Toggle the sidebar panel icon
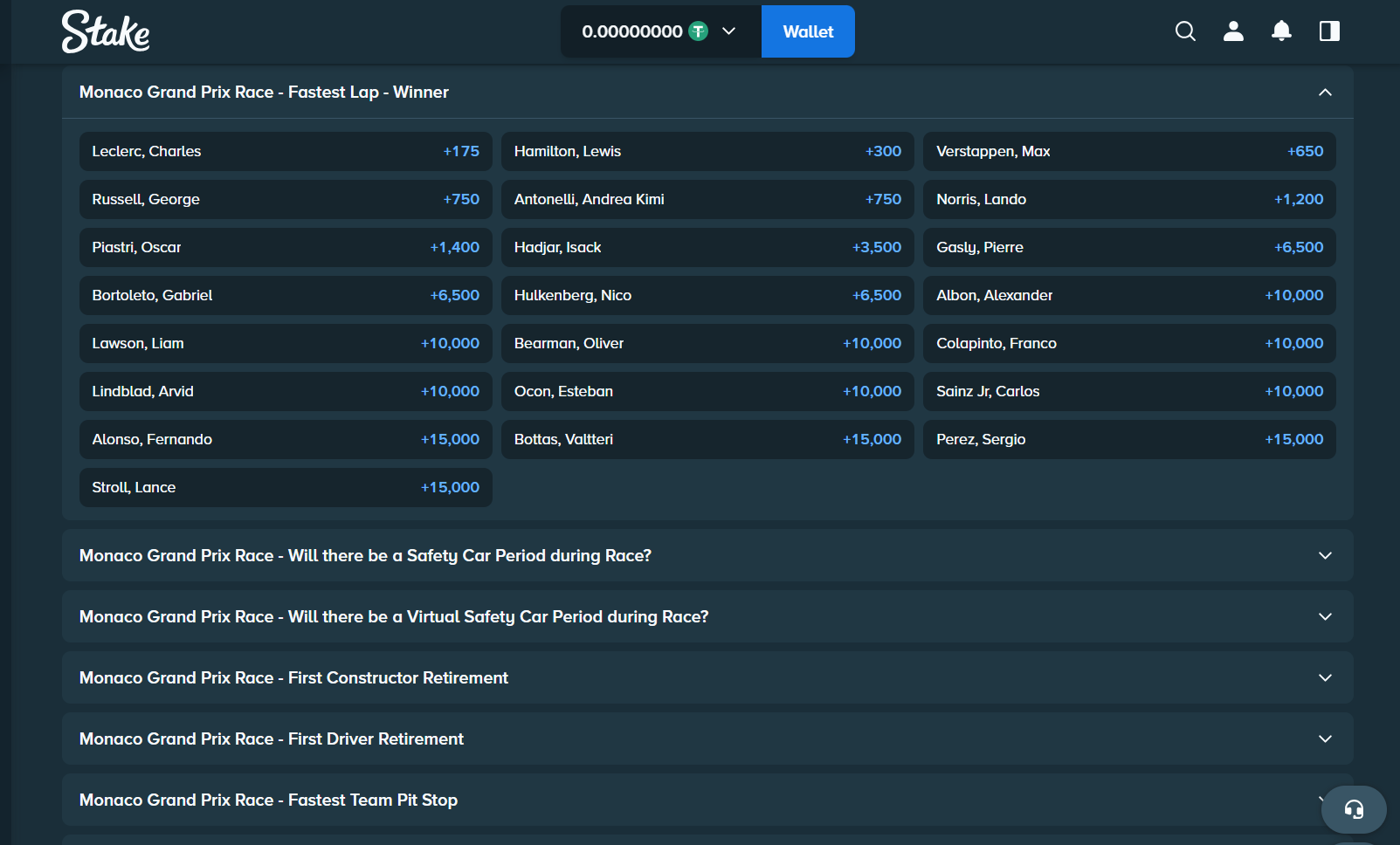 [x=1329, y=31]
